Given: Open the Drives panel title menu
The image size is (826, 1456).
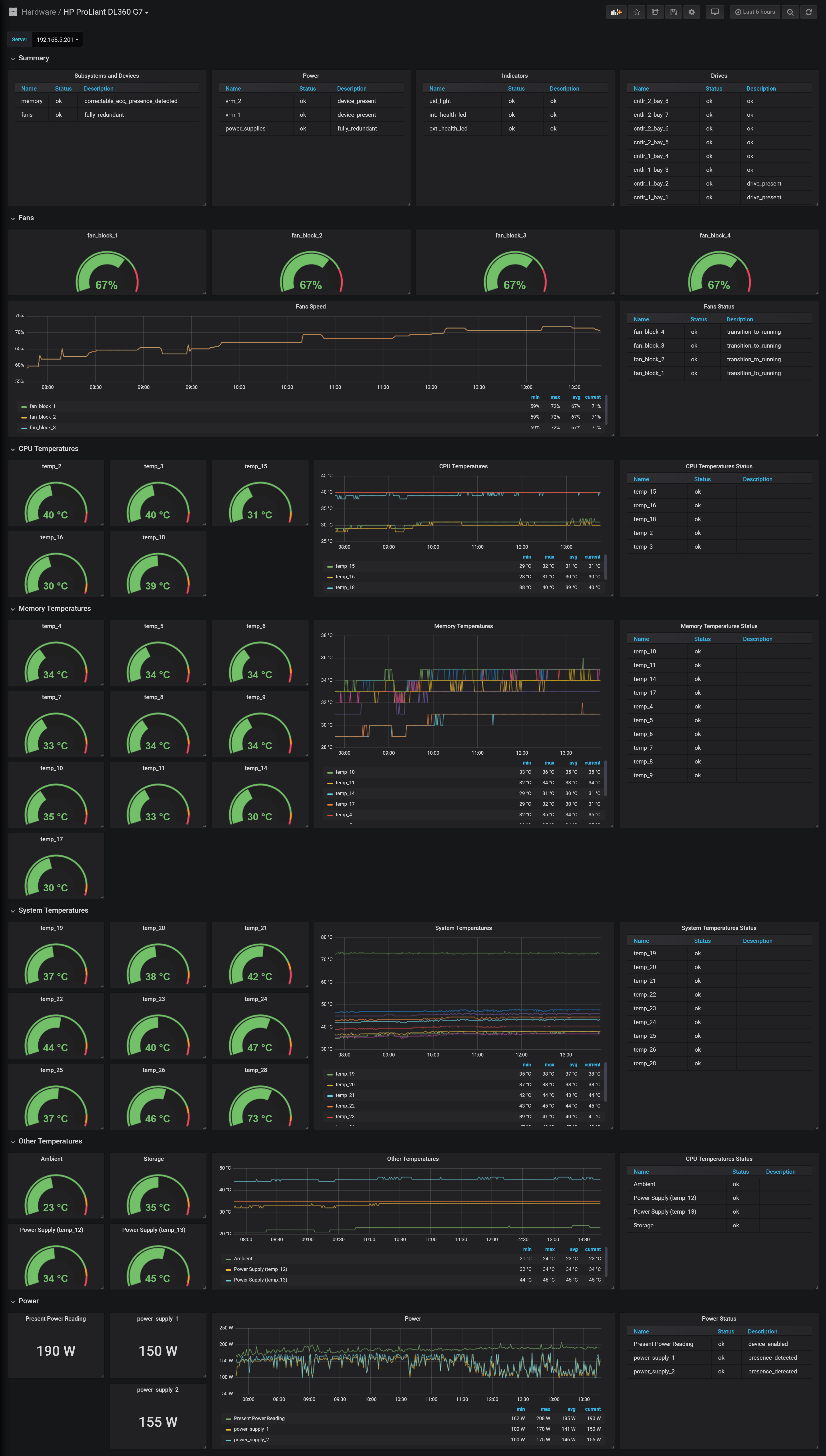Looking at the screenshot, I should 719,76.
